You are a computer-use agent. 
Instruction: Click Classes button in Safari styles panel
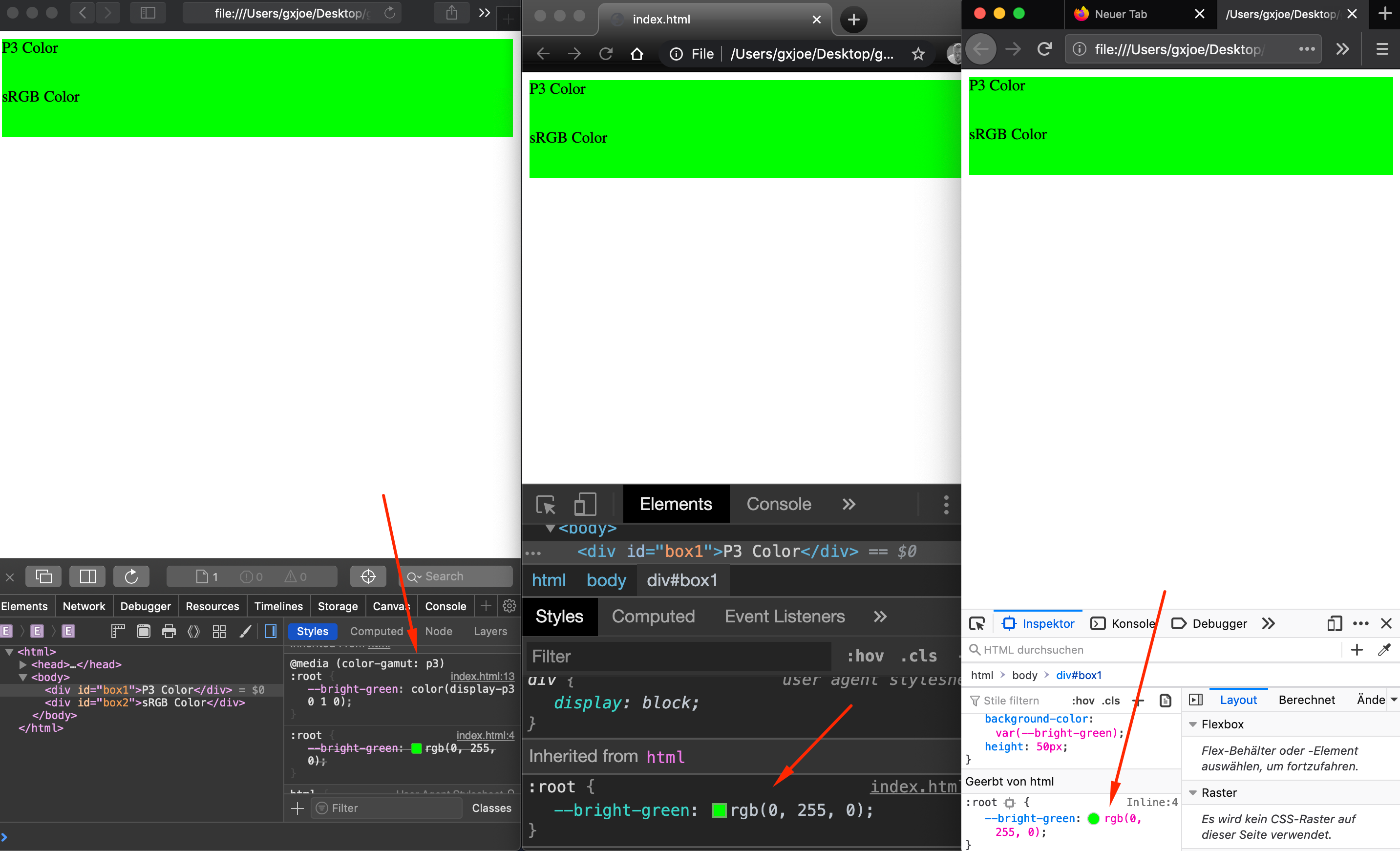[491, 808]
